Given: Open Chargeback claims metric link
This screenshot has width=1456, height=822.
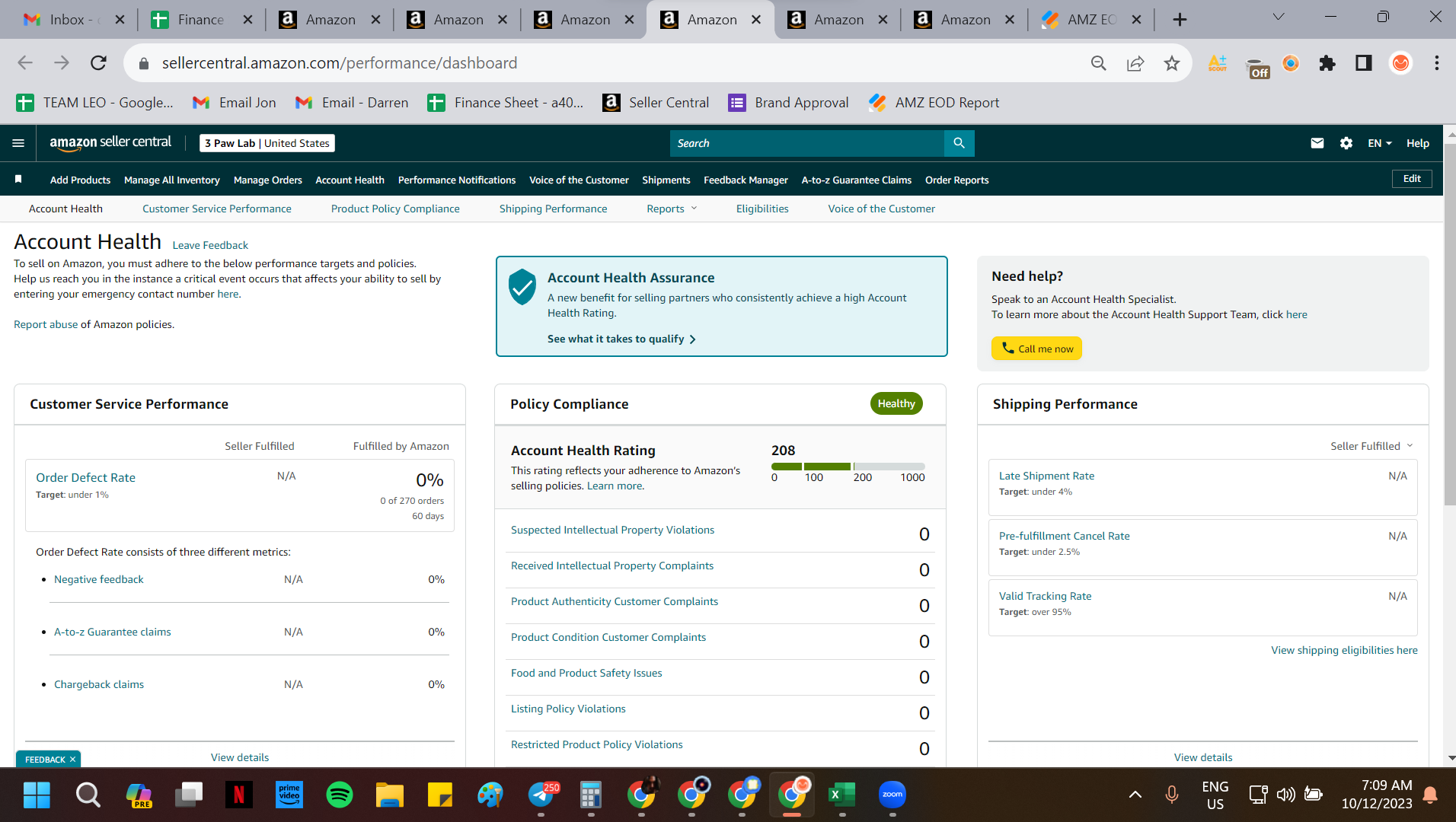Looking at the screenshot, I should coord(99,684).
